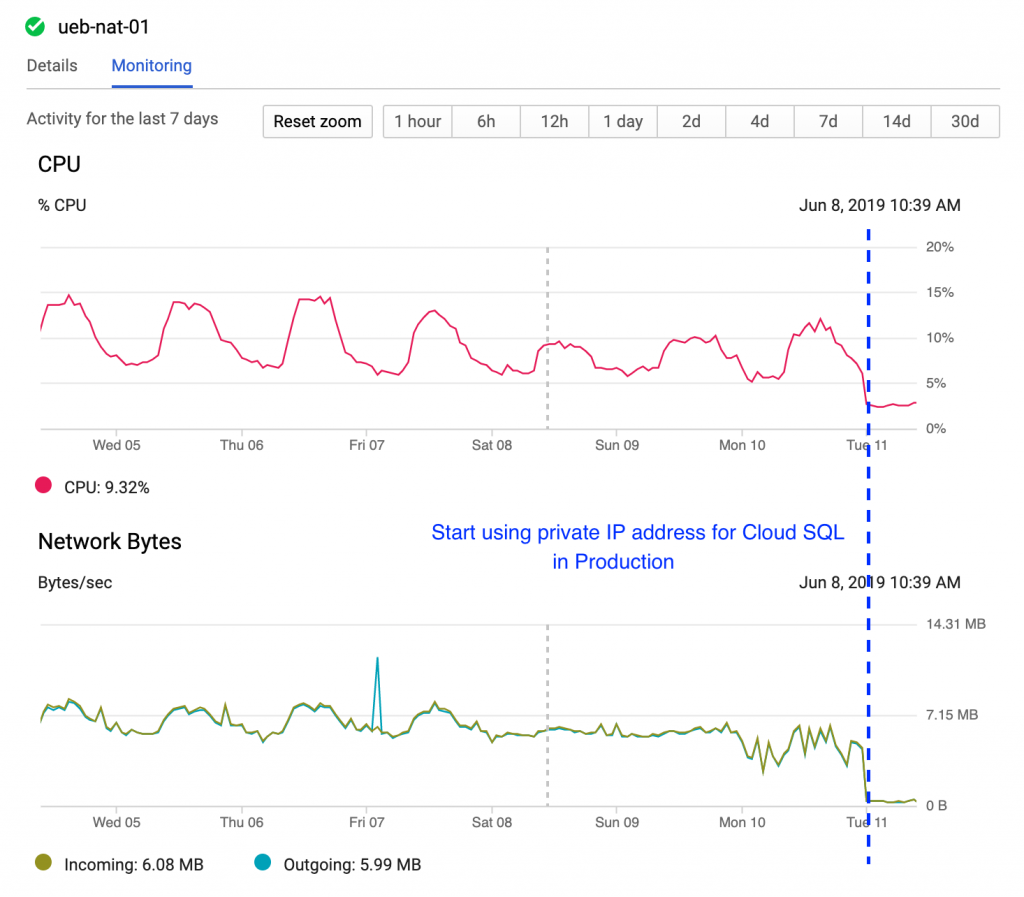
Task: Click the gray dashed cursor line in CPU chart
Action: pyautogui.click(x=547, y=338)
